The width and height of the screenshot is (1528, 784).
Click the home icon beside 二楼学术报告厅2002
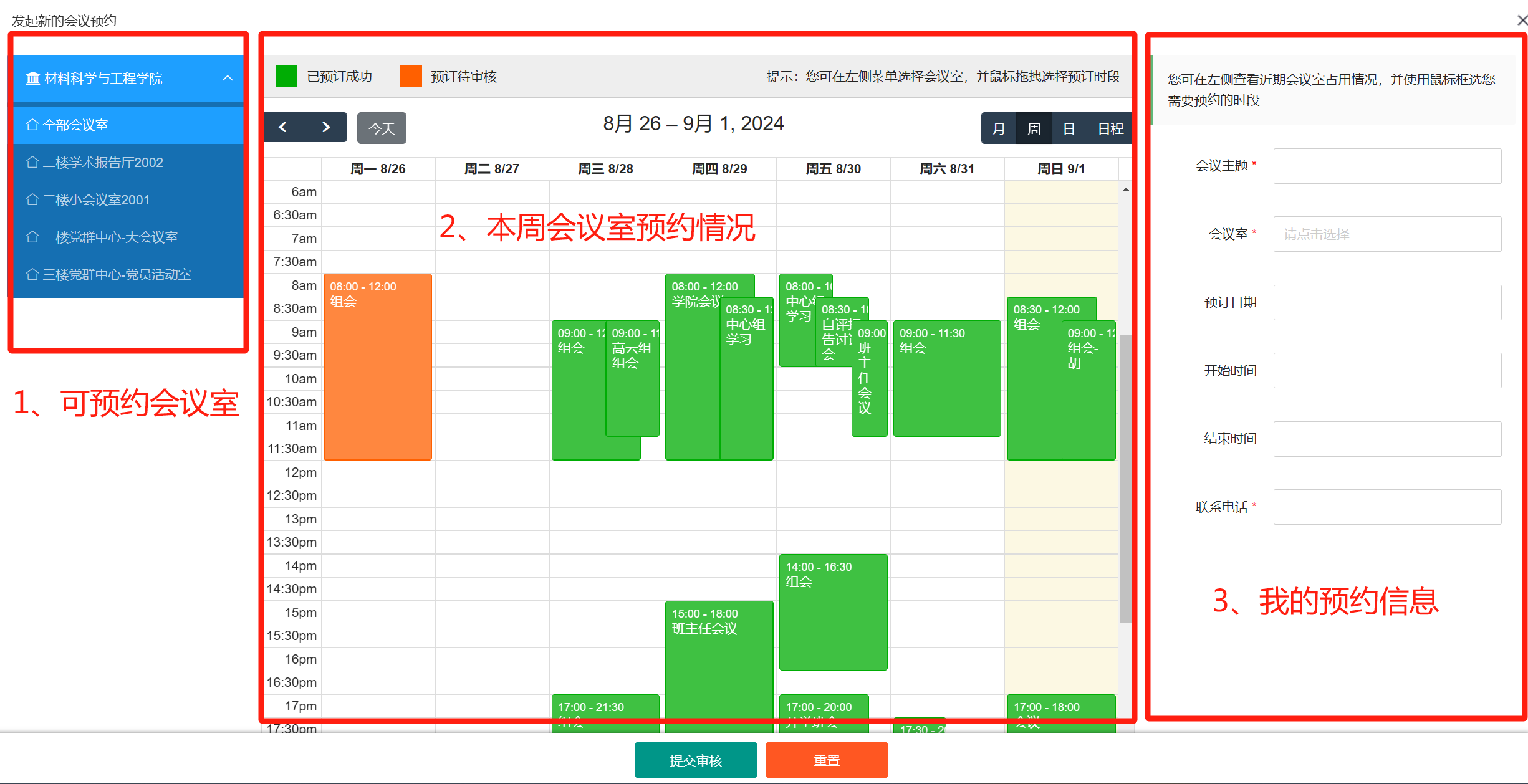[32, 162]
